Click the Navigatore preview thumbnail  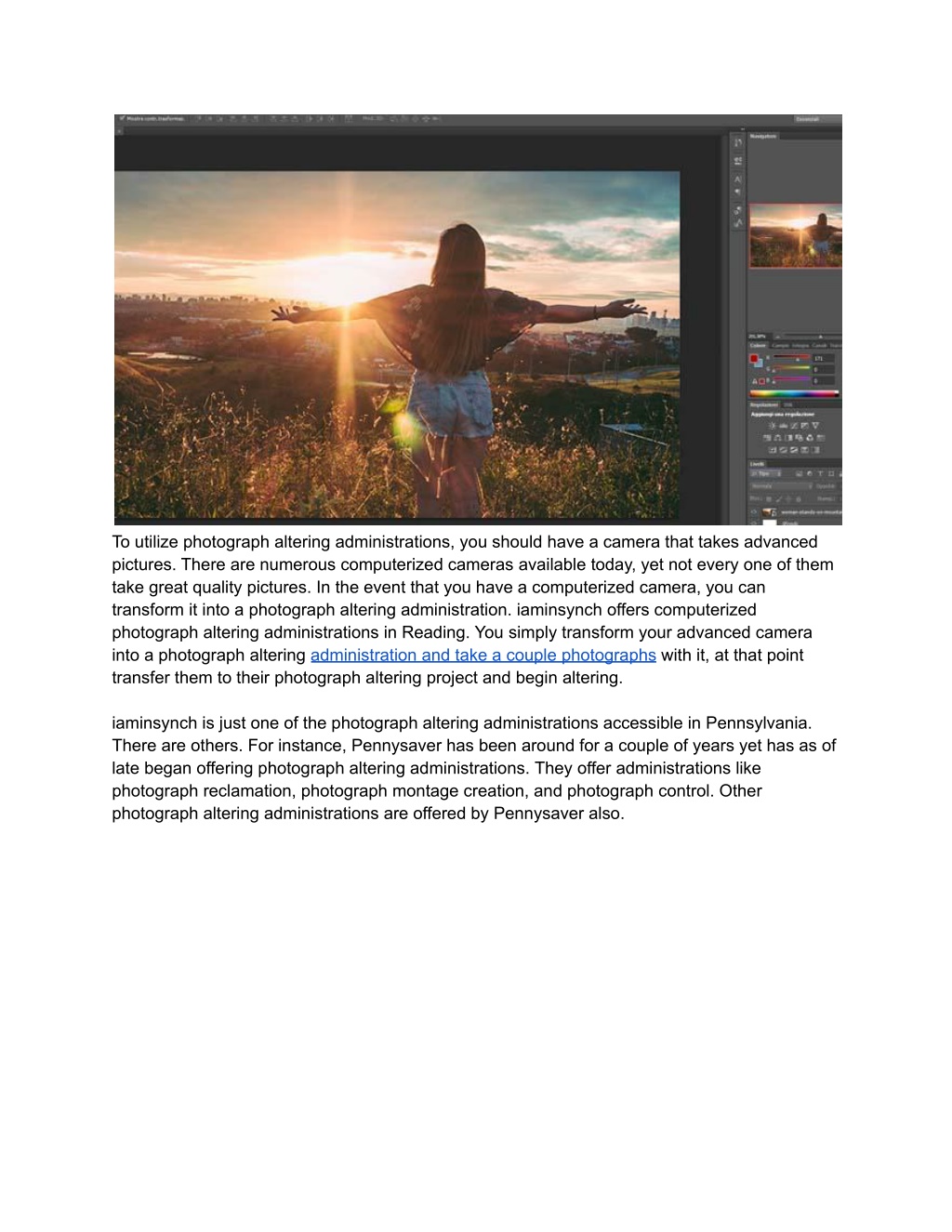pyautogui.click(x=796, y=235)
